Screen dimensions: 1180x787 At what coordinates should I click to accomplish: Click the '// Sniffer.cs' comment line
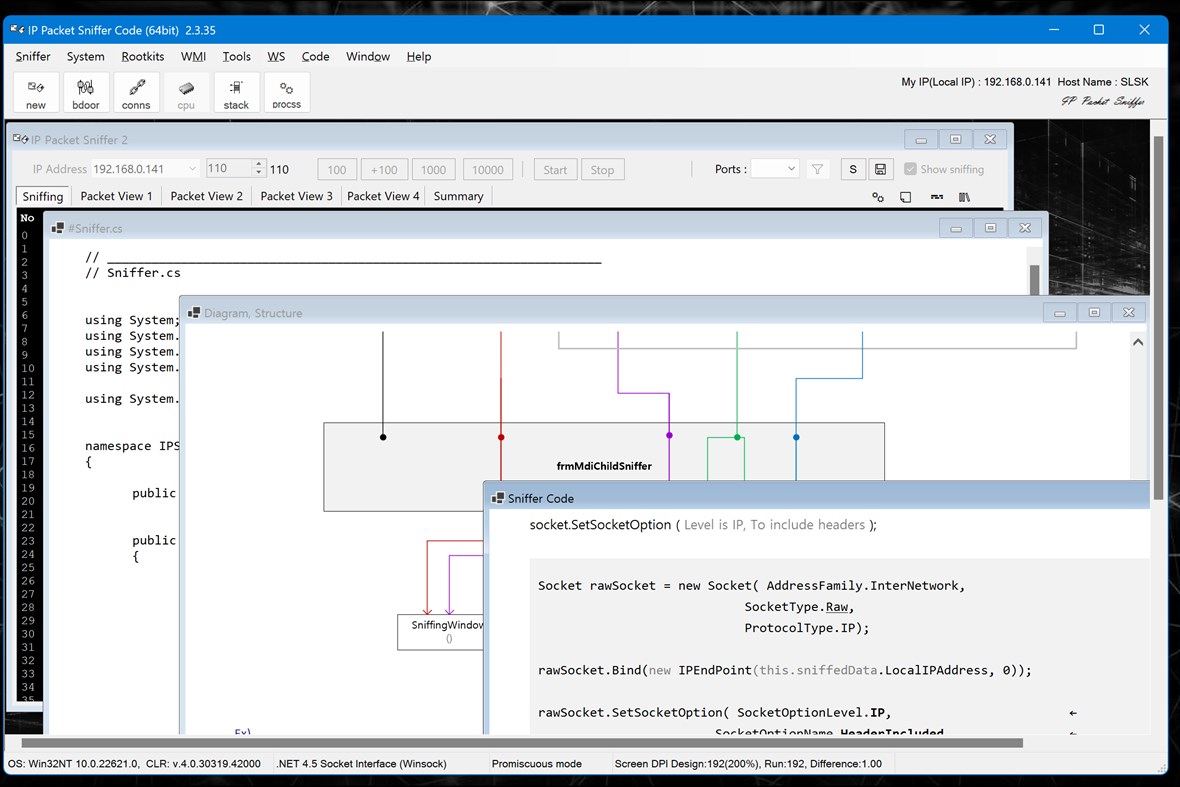click(x=133, y=272)
